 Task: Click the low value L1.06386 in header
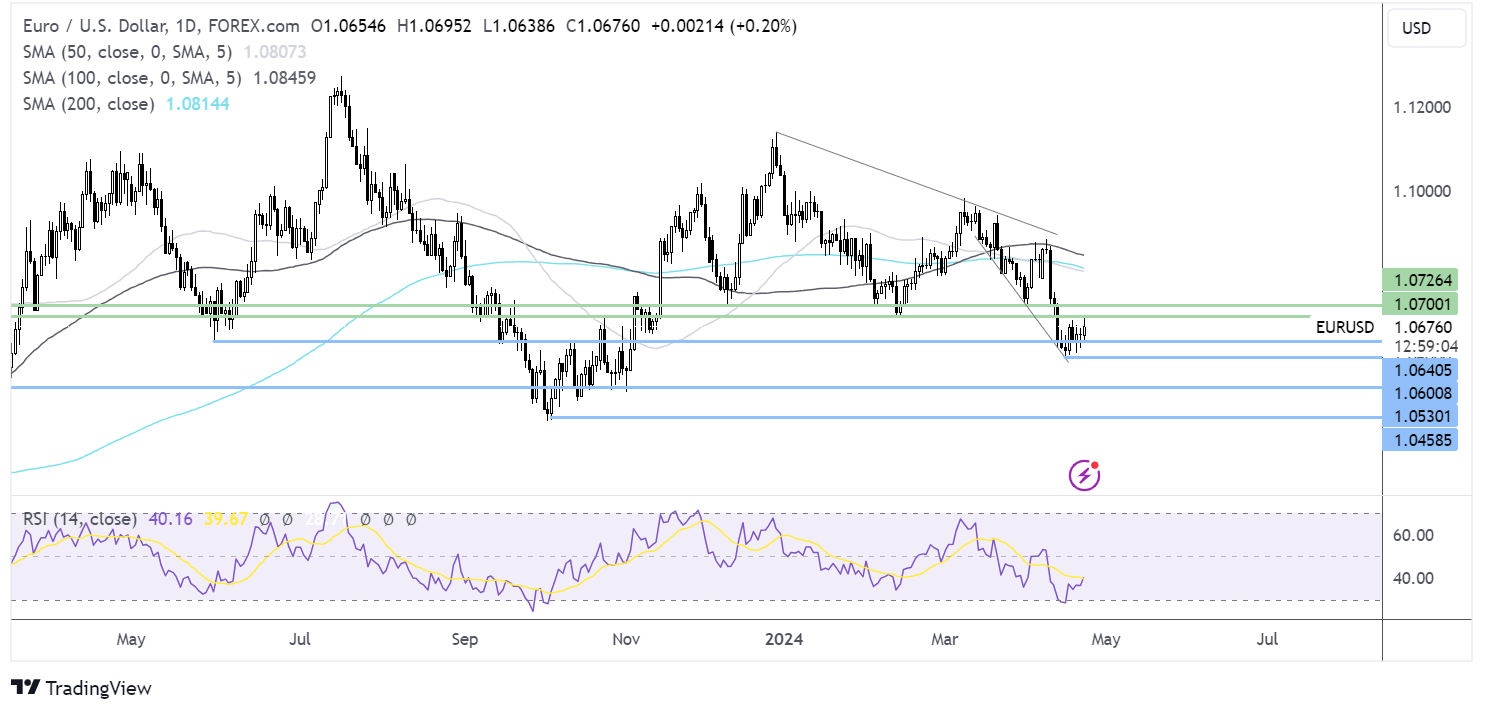520,27
